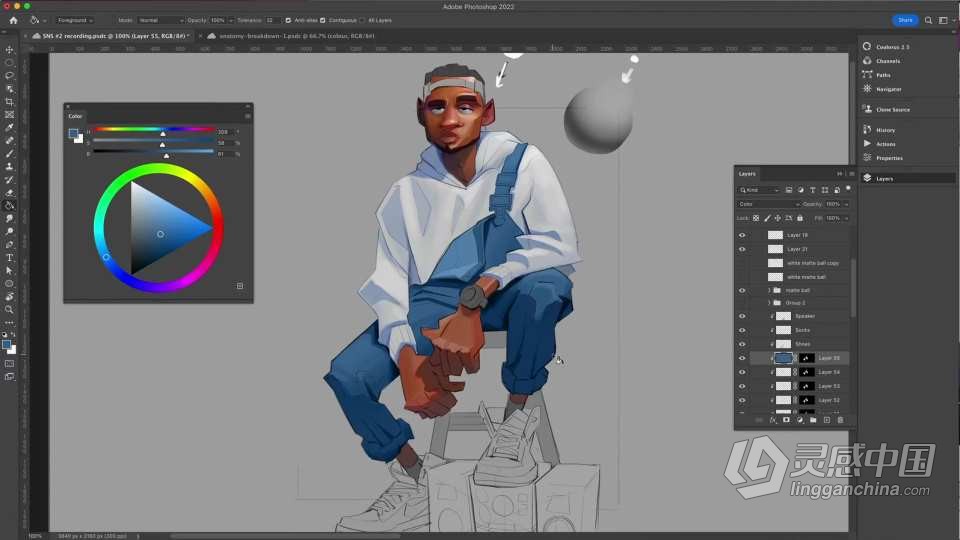The width and height of the screenshot is (960, 540).
Task: Select the Eraser tool
Action: (9, 192)
